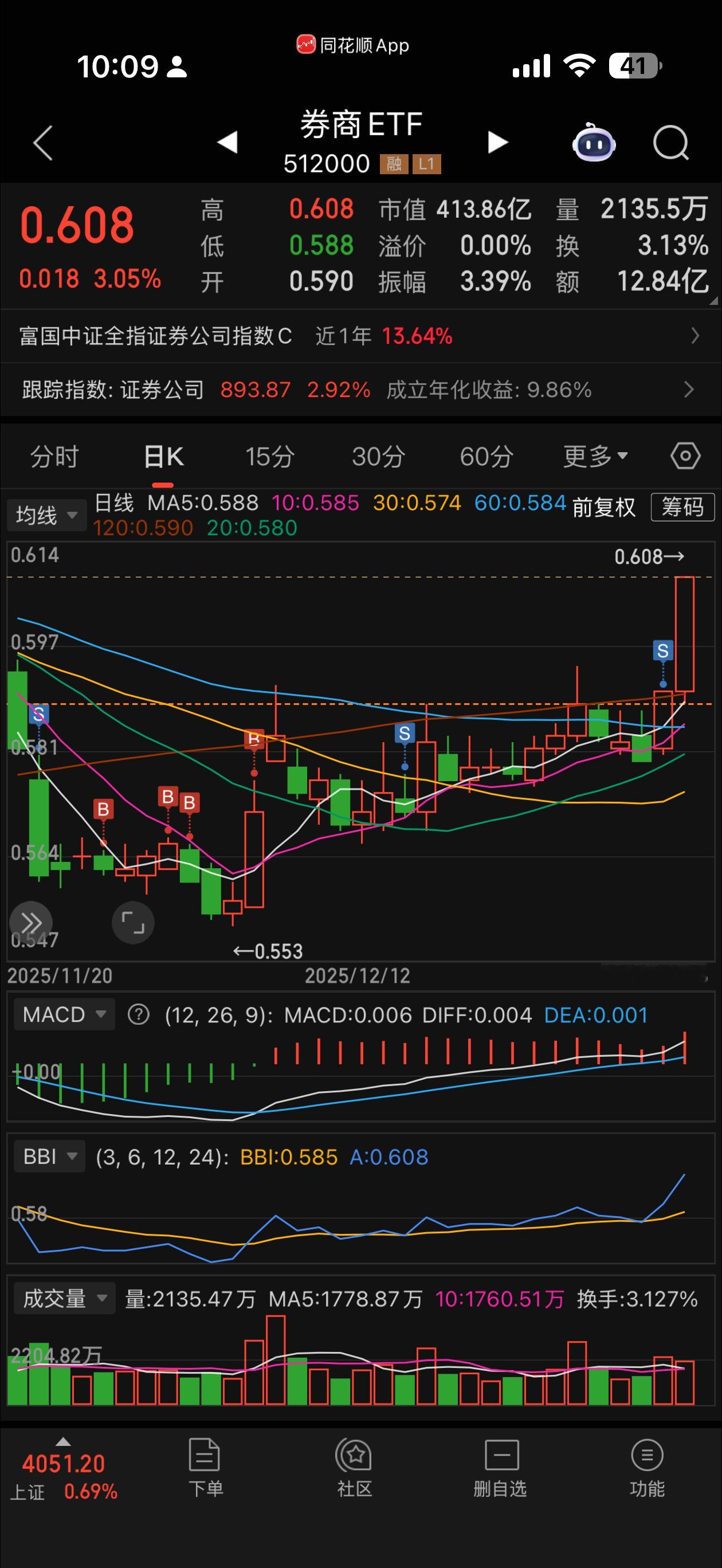Open 成交量 indicator dropdown
Screen dimensions: 722x1568
point(65,1299)
